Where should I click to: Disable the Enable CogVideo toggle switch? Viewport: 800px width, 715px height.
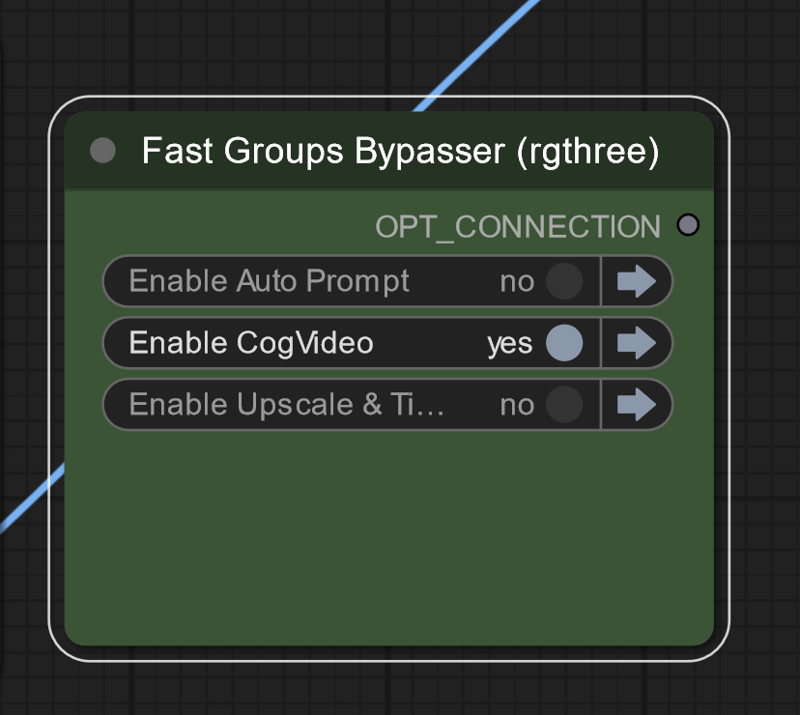564,343
